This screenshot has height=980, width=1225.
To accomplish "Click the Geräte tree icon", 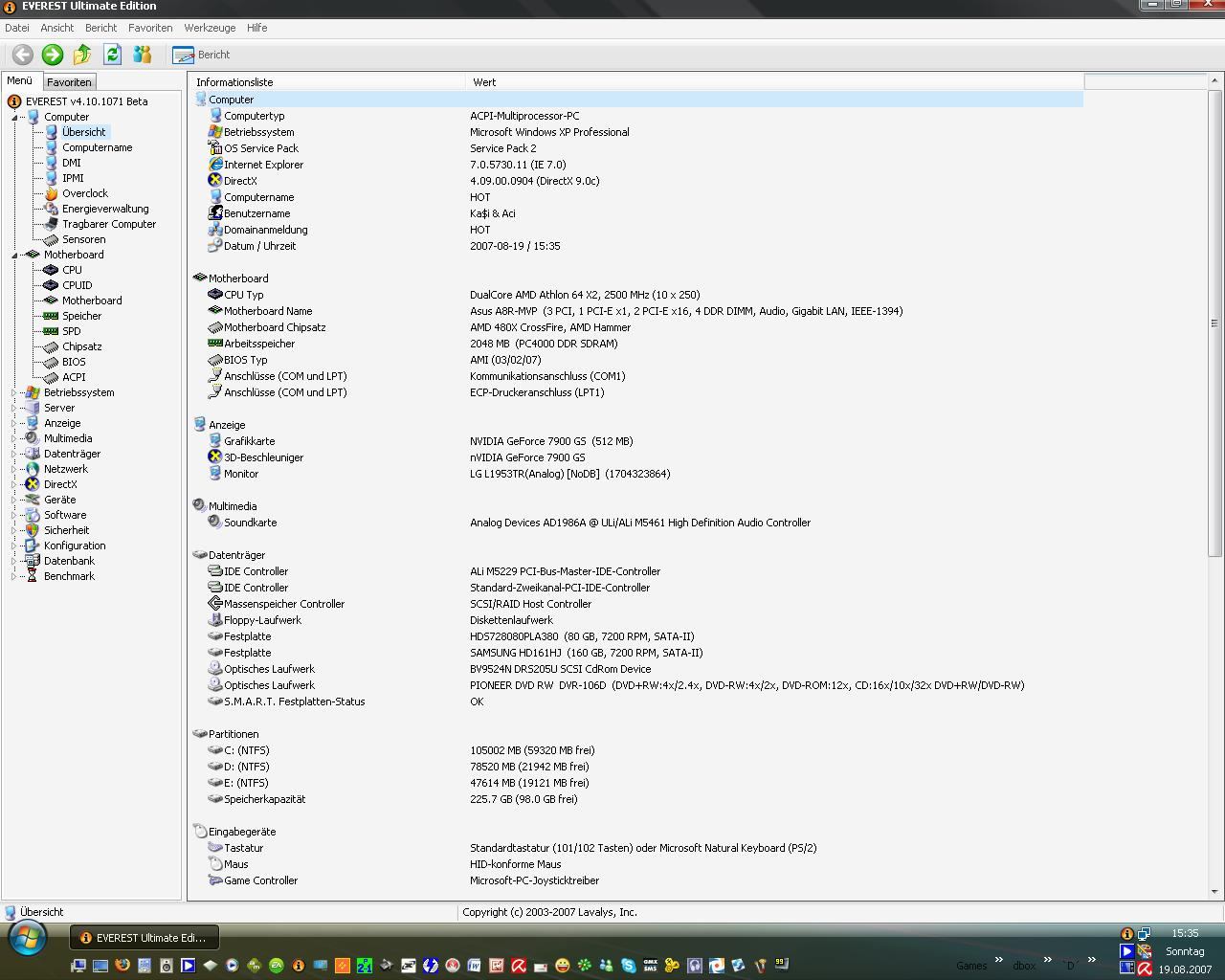I will click(33, 500).
